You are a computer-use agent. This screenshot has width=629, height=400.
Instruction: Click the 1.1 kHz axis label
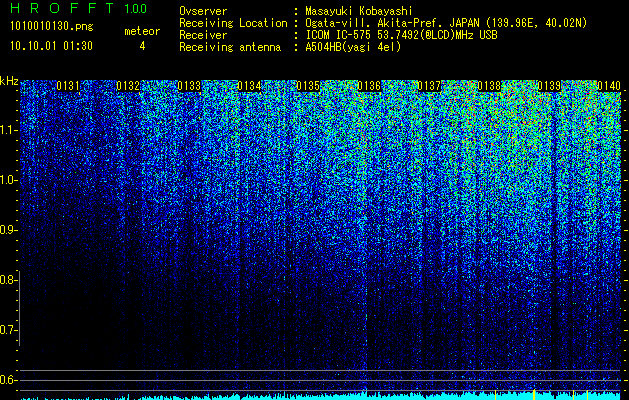coord(8,130)
